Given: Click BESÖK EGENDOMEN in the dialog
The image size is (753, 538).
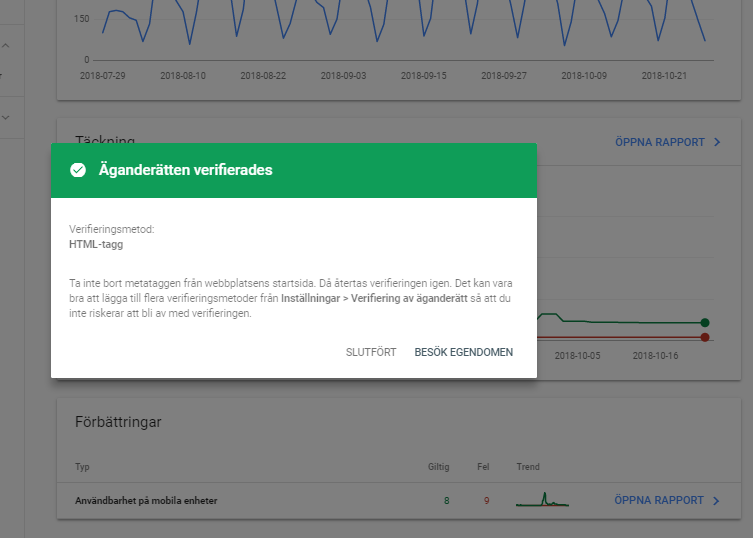Looking at the screenshot, I should 463,352.
